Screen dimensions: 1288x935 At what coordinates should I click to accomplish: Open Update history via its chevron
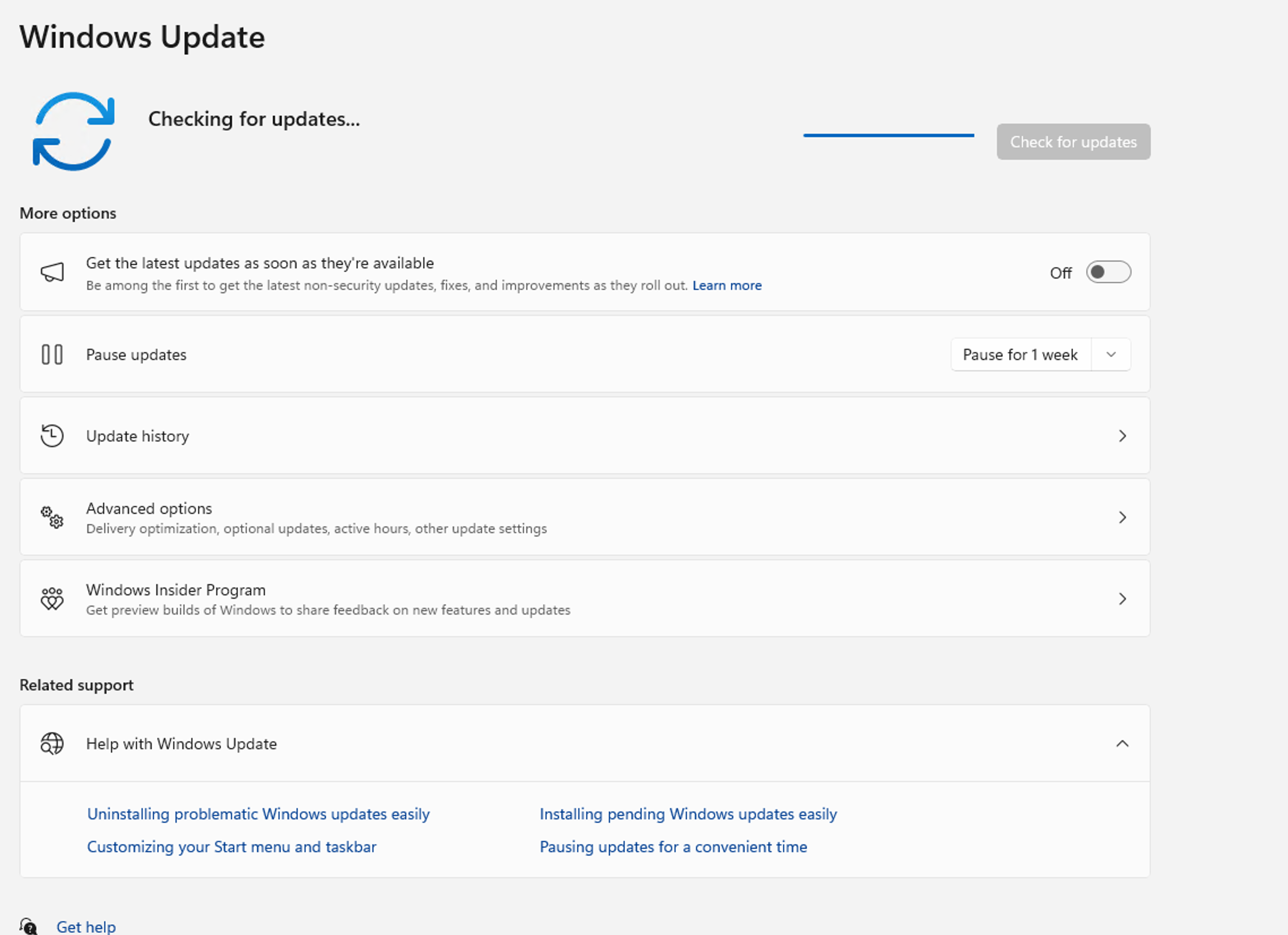pos(1122,436)
